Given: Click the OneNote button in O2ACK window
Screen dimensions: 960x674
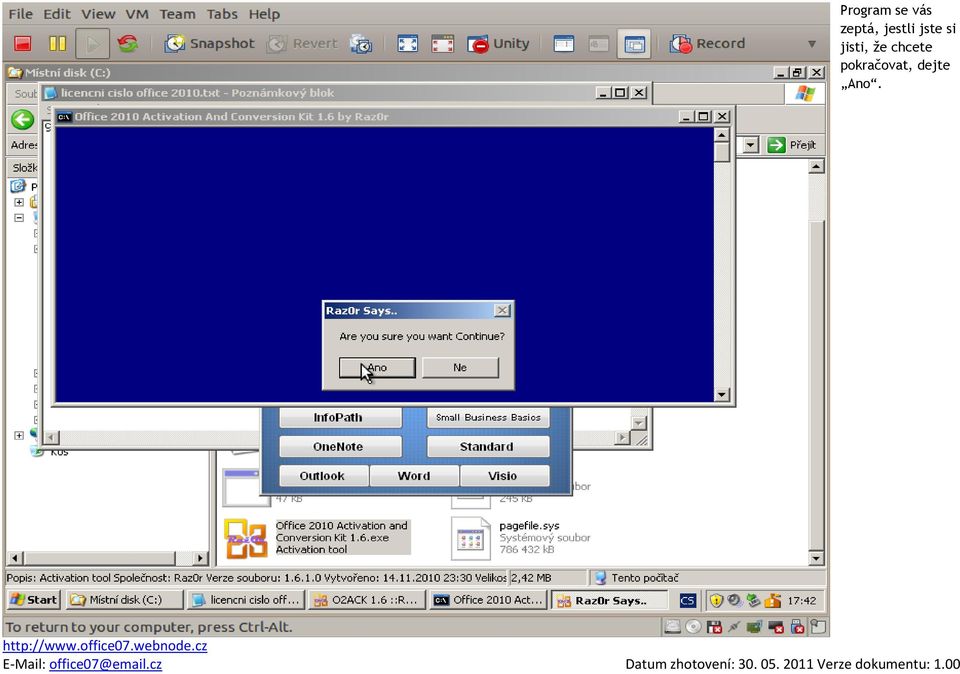Looking at the screenshot, I should pyautogui.click(x=340, y=447).
